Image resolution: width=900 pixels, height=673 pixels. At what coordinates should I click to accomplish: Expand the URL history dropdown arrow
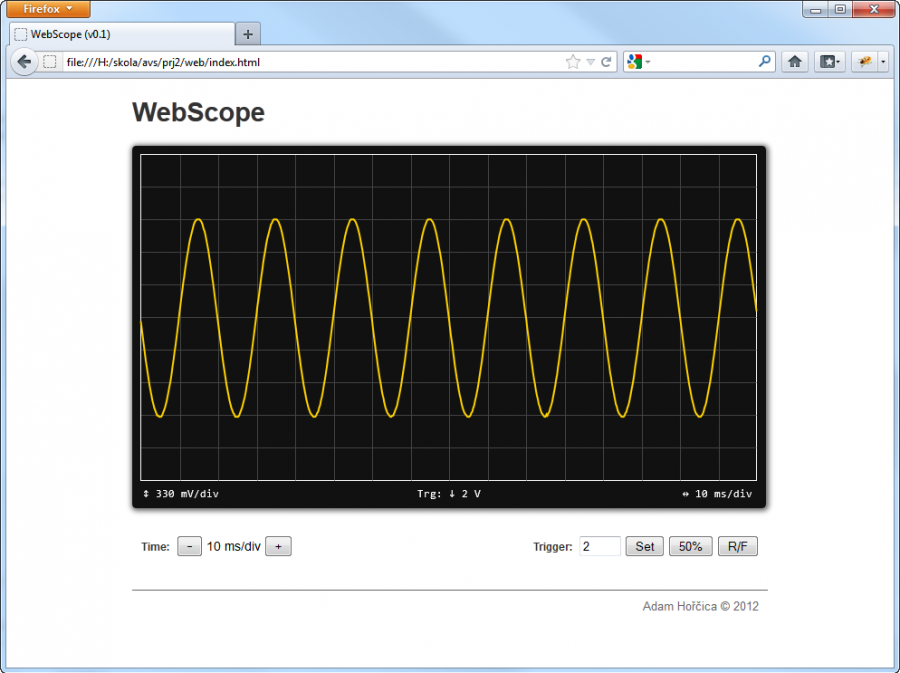tap(590, 62)
